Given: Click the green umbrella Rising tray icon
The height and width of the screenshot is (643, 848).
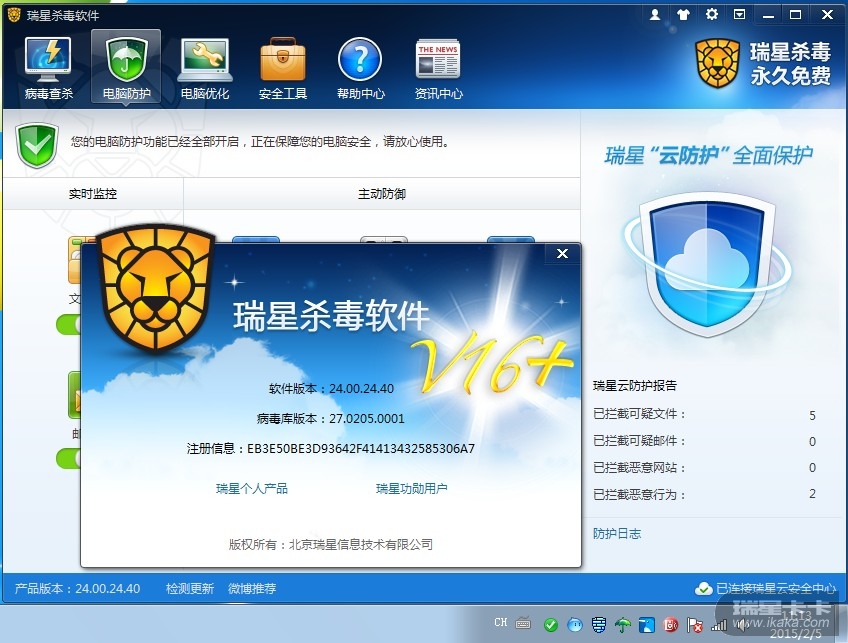Looking at the screenshot, I should click(622, 625).
